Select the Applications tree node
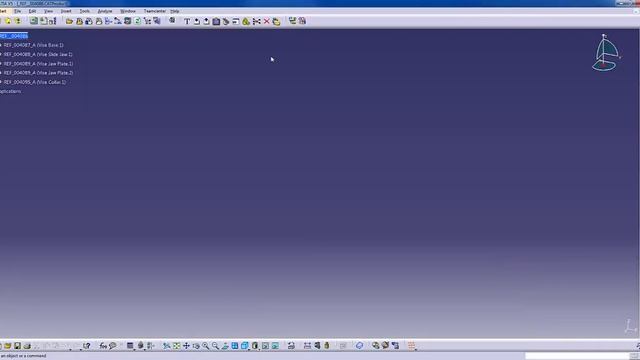 coord(11,91)
